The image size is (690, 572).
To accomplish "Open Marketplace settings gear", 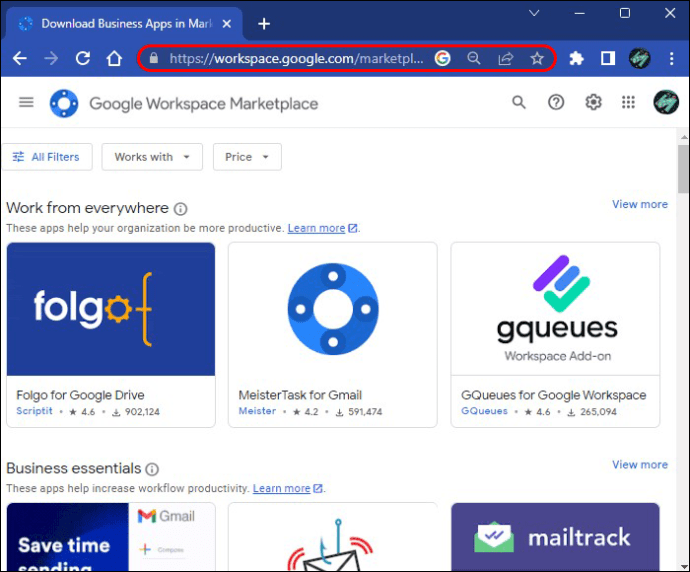I will point(593,103).
